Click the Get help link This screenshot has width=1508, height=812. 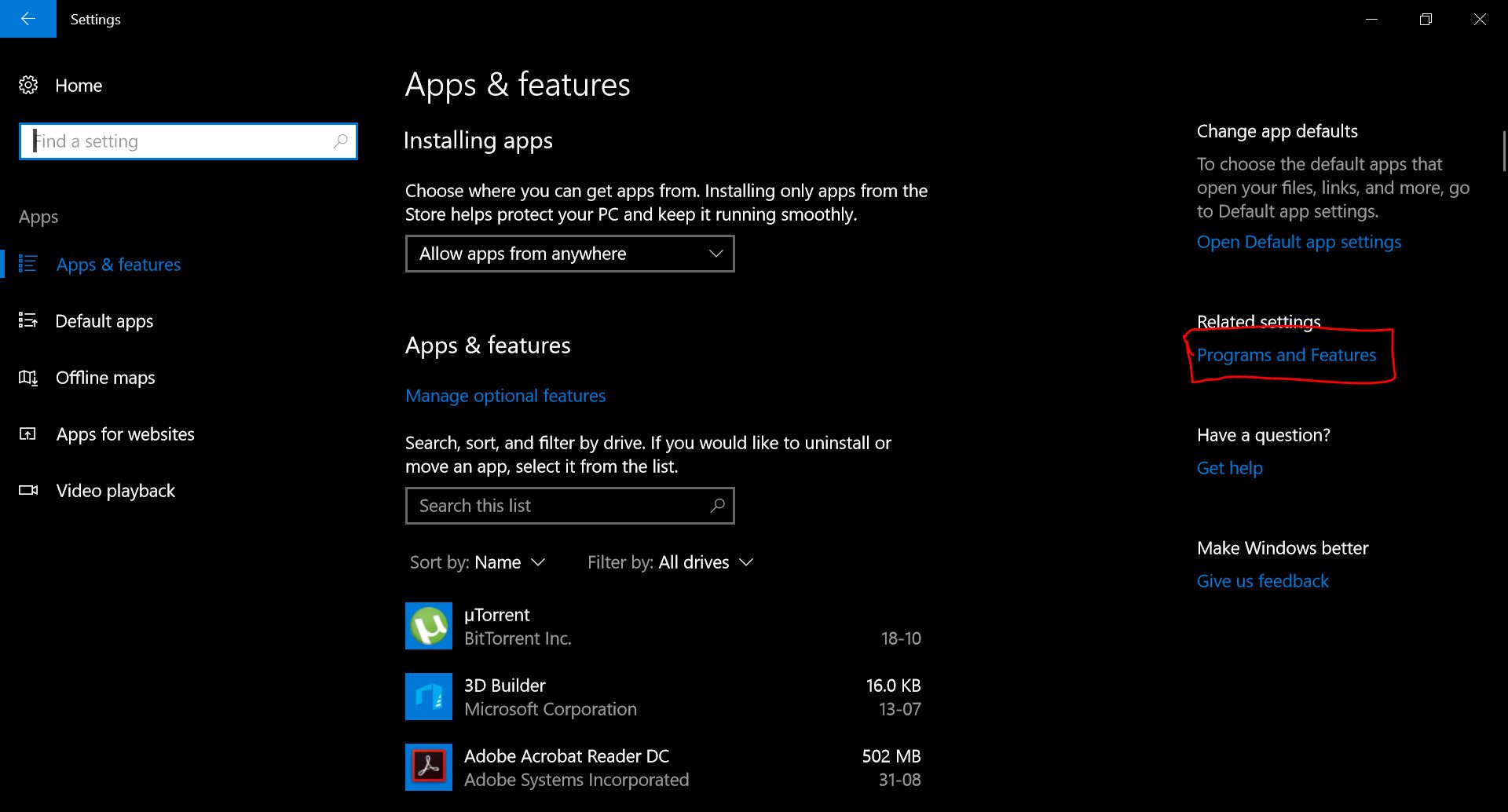(1229, 468)
